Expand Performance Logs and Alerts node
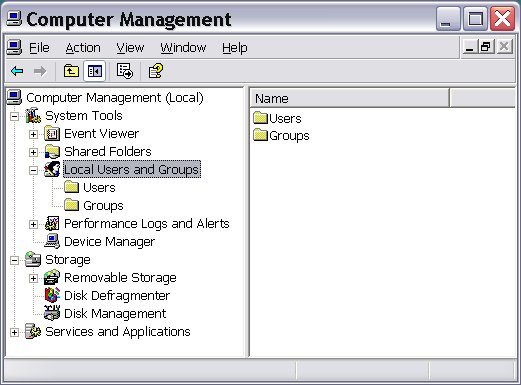The width and height of the screenshot is (521, 385). (x=33, y=224)
